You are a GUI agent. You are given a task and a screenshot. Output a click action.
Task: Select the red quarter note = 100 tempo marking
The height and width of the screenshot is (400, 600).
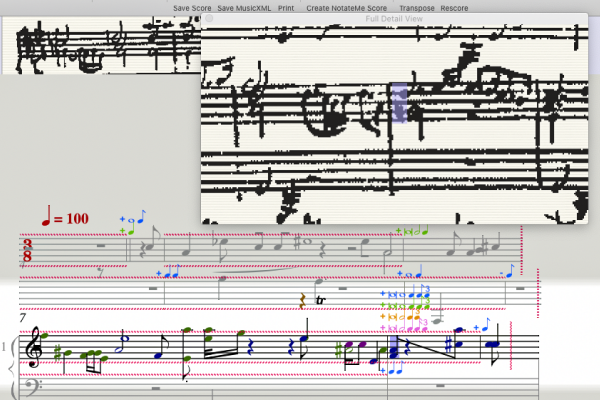[x=65, y=216]
